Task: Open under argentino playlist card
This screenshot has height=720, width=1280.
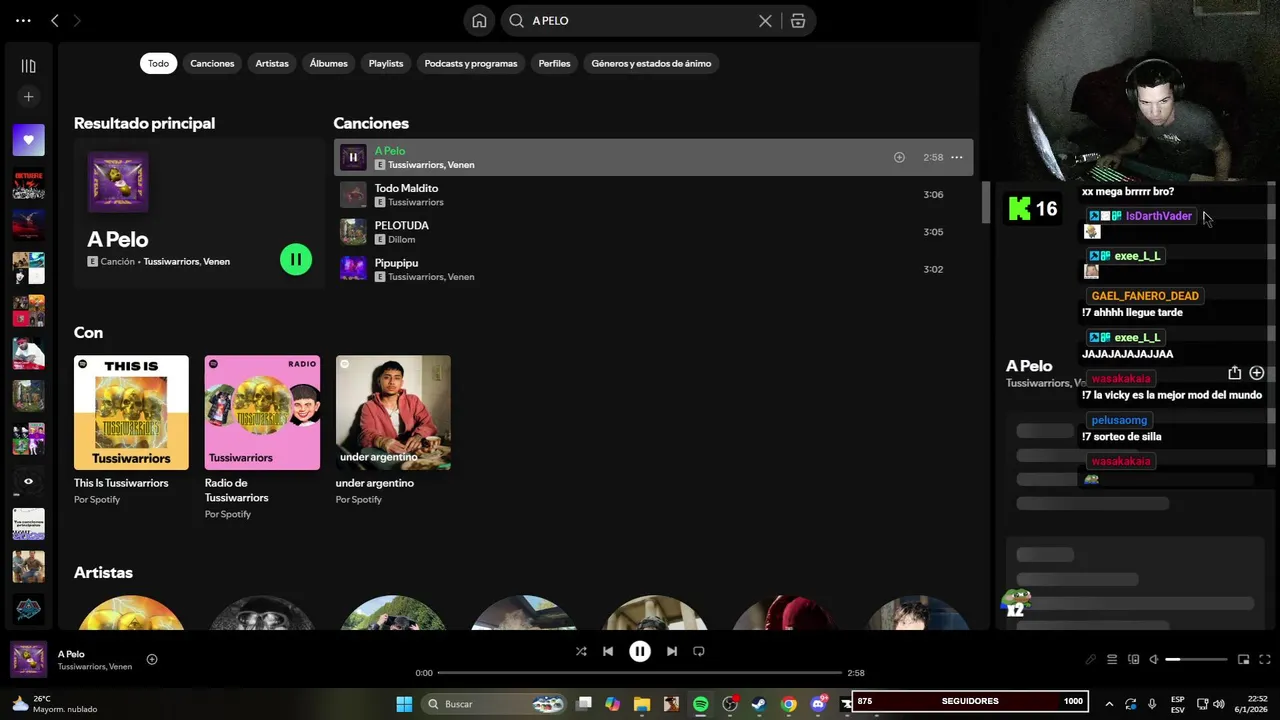Action: [393, 430]
